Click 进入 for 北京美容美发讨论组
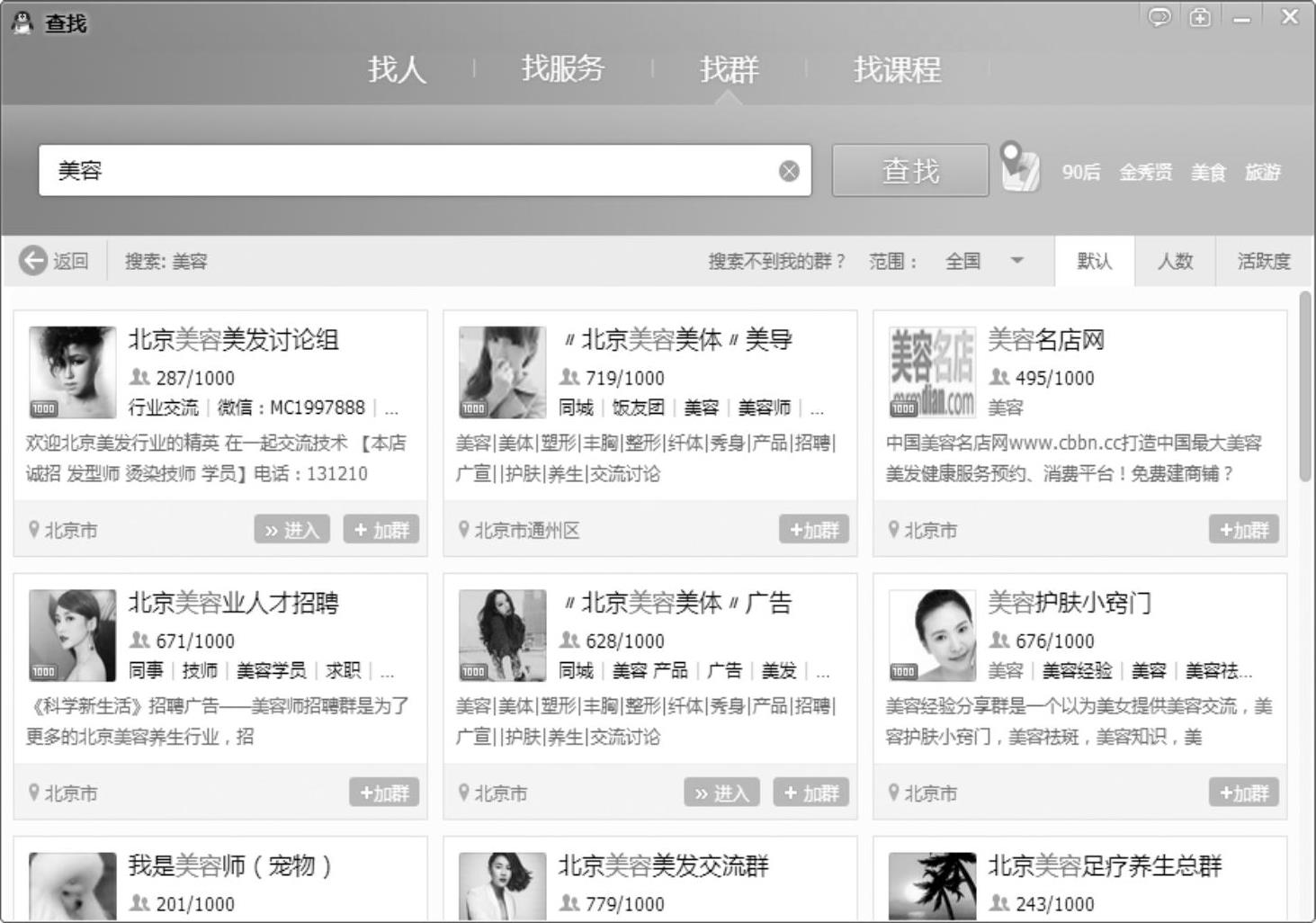This screenshot has width=1316, height=923. tap(292, 530)
